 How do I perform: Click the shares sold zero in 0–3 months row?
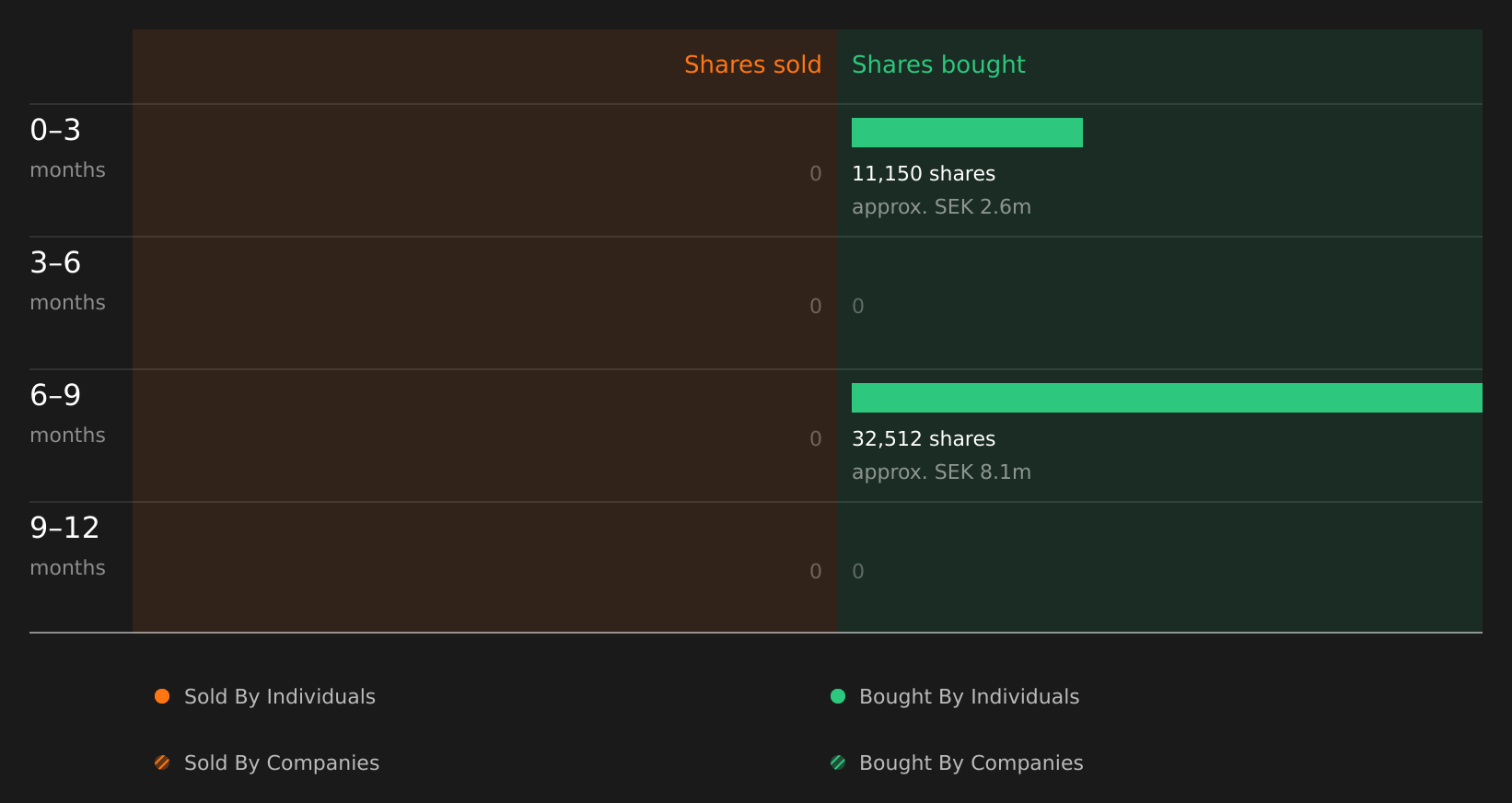tap(816, 174)
